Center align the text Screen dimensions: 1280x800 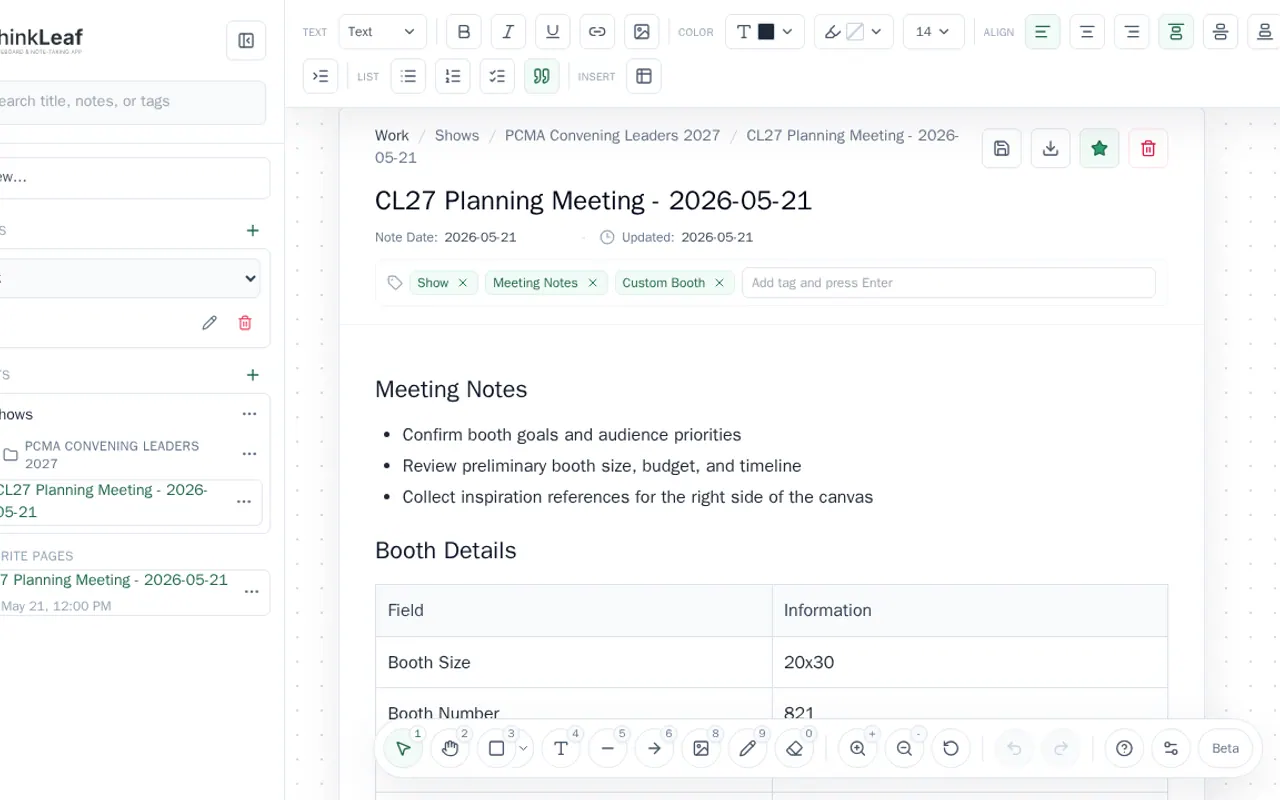click(1087, 32)
